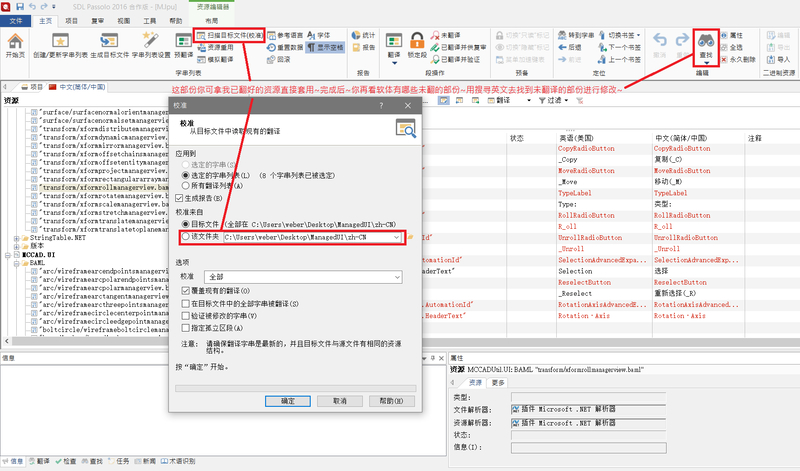This screenshot has width=800, height=471.
Task: Select 目标文件 radio button
Action: tap(186, 224)
